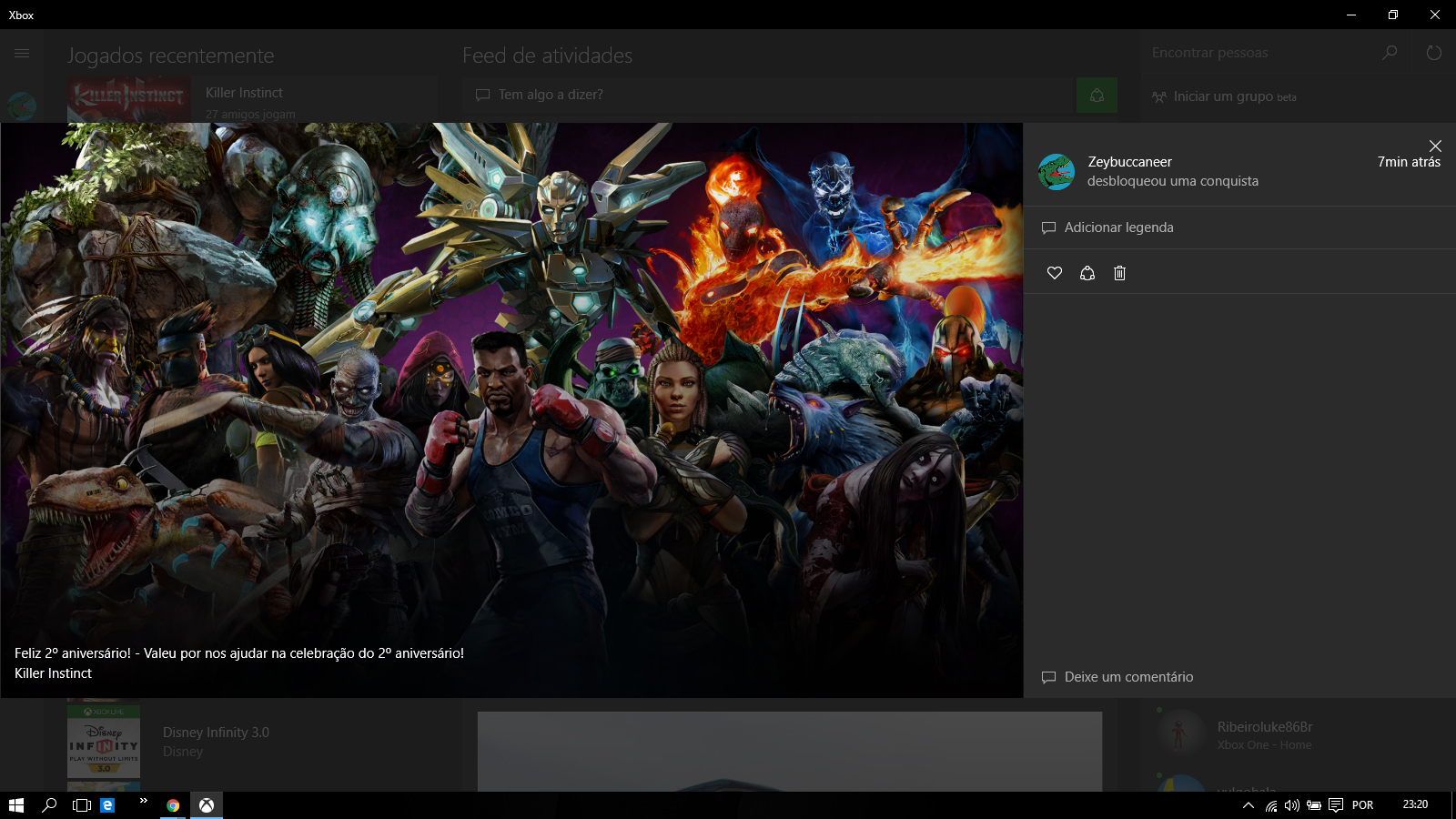Click the Xbox app taskbar icon
This screenshot has width=1456, height=819.
[x=207, y=805]
